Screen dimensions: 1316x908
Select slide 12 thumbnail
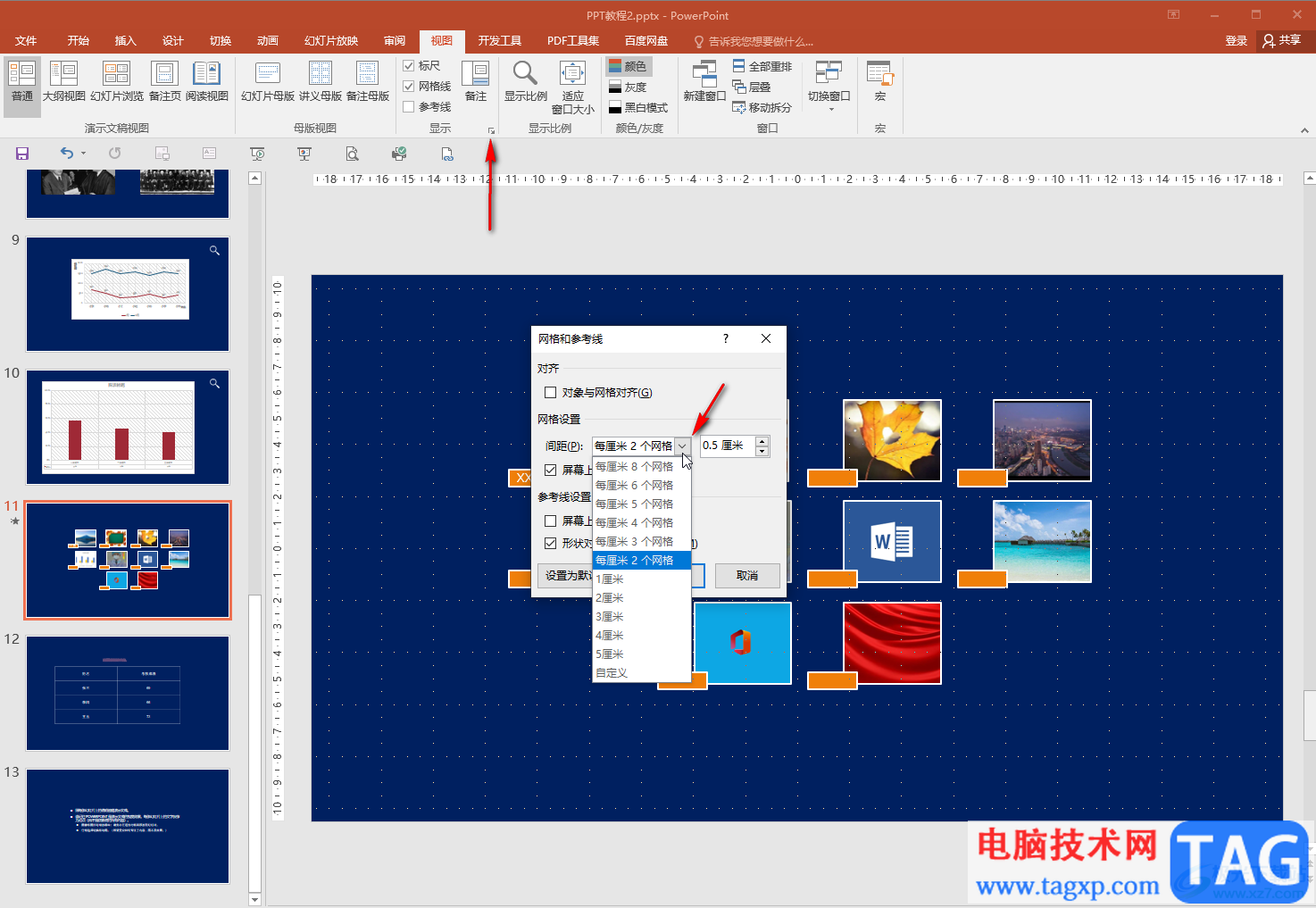[x=128, y=693]
